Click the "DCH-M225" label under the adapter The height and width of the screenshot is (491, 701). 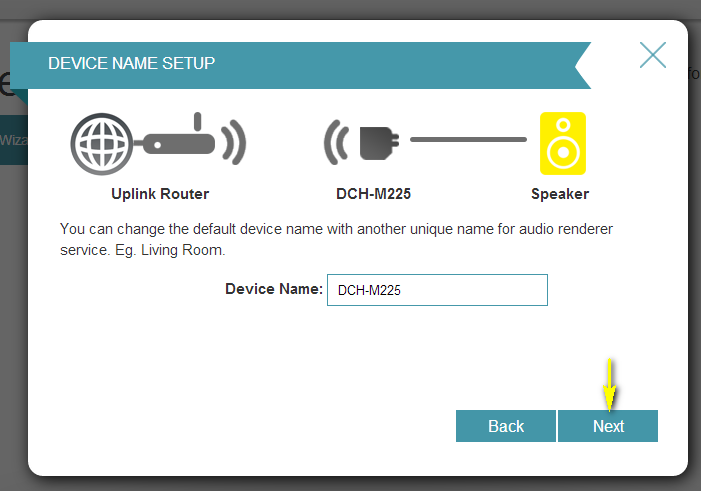[x=373, y=194]
